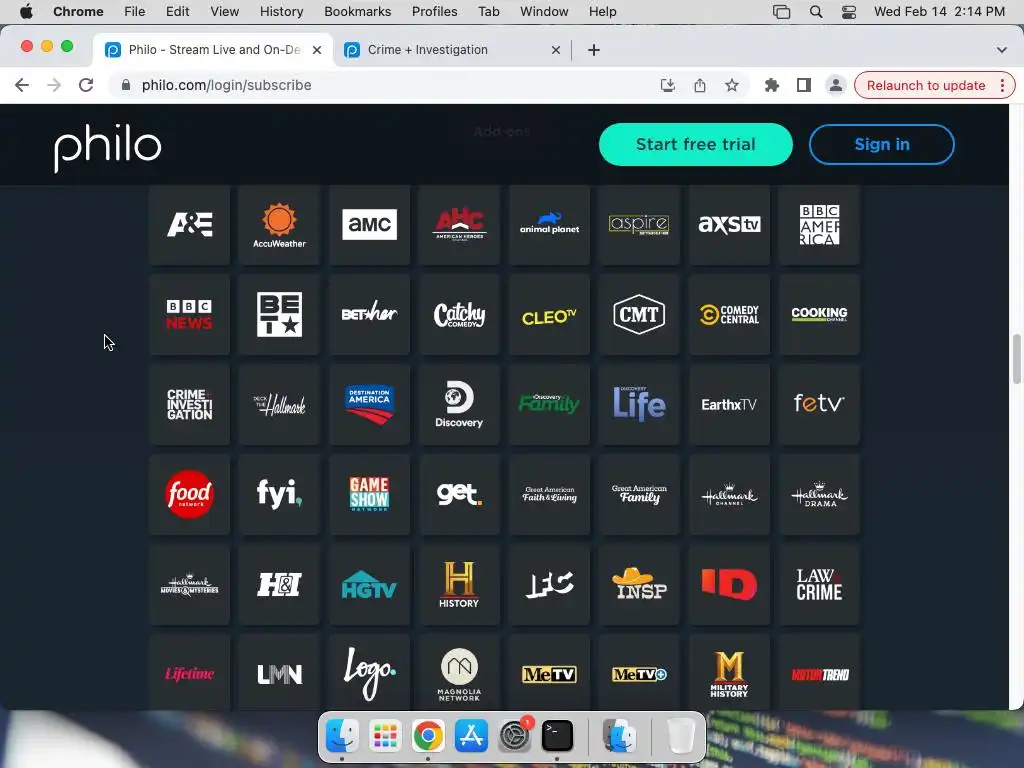Launch the App Store from the dock
This screenshot has height=768, width=1024.
471,736
